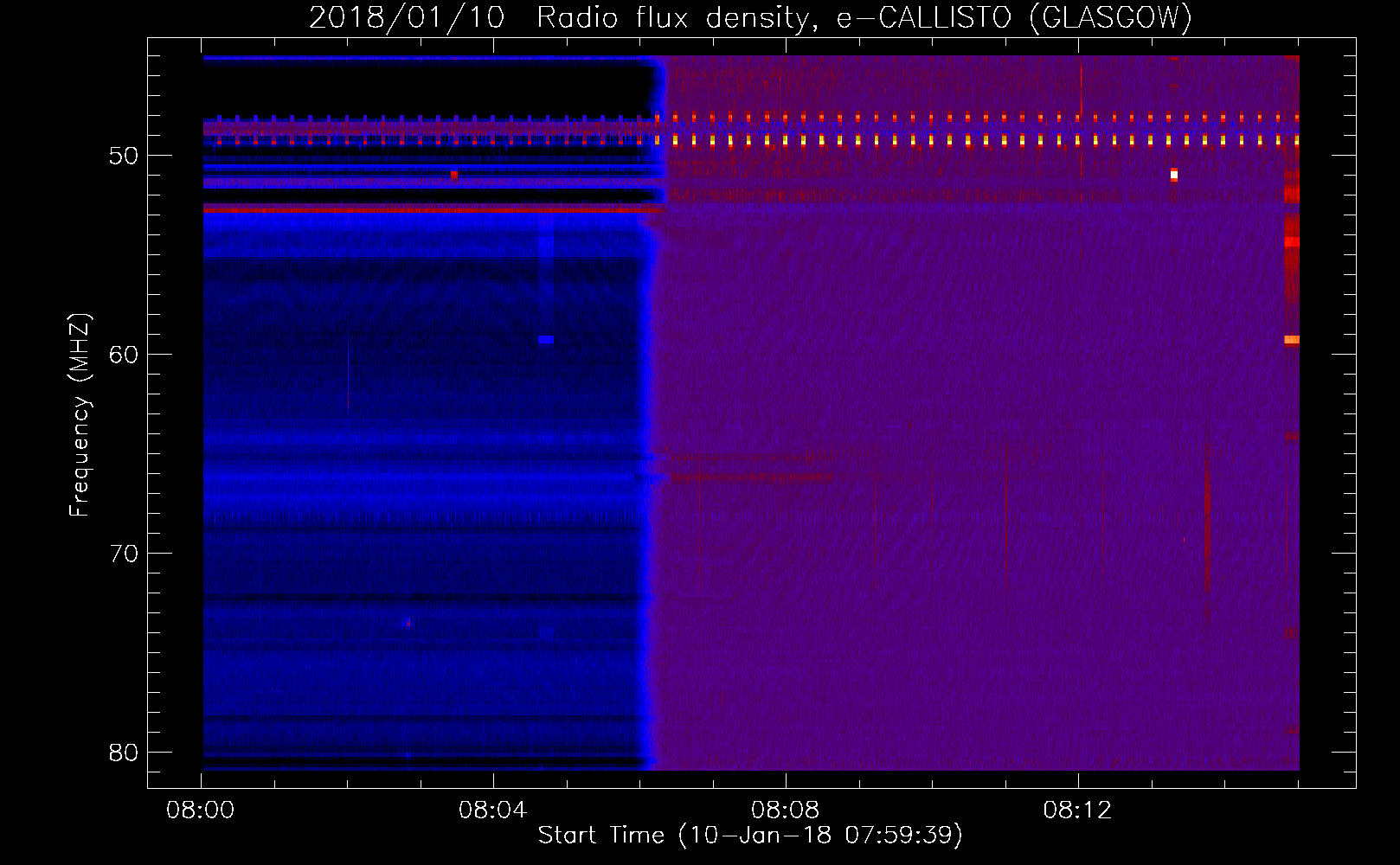Click the 08:00 time axis label
Viewport: 1400px width, 865px height.
201,811
